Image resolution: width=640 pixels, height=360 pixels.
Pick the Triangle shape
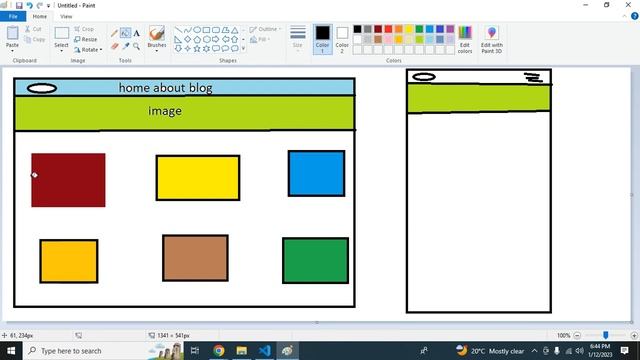235,30
